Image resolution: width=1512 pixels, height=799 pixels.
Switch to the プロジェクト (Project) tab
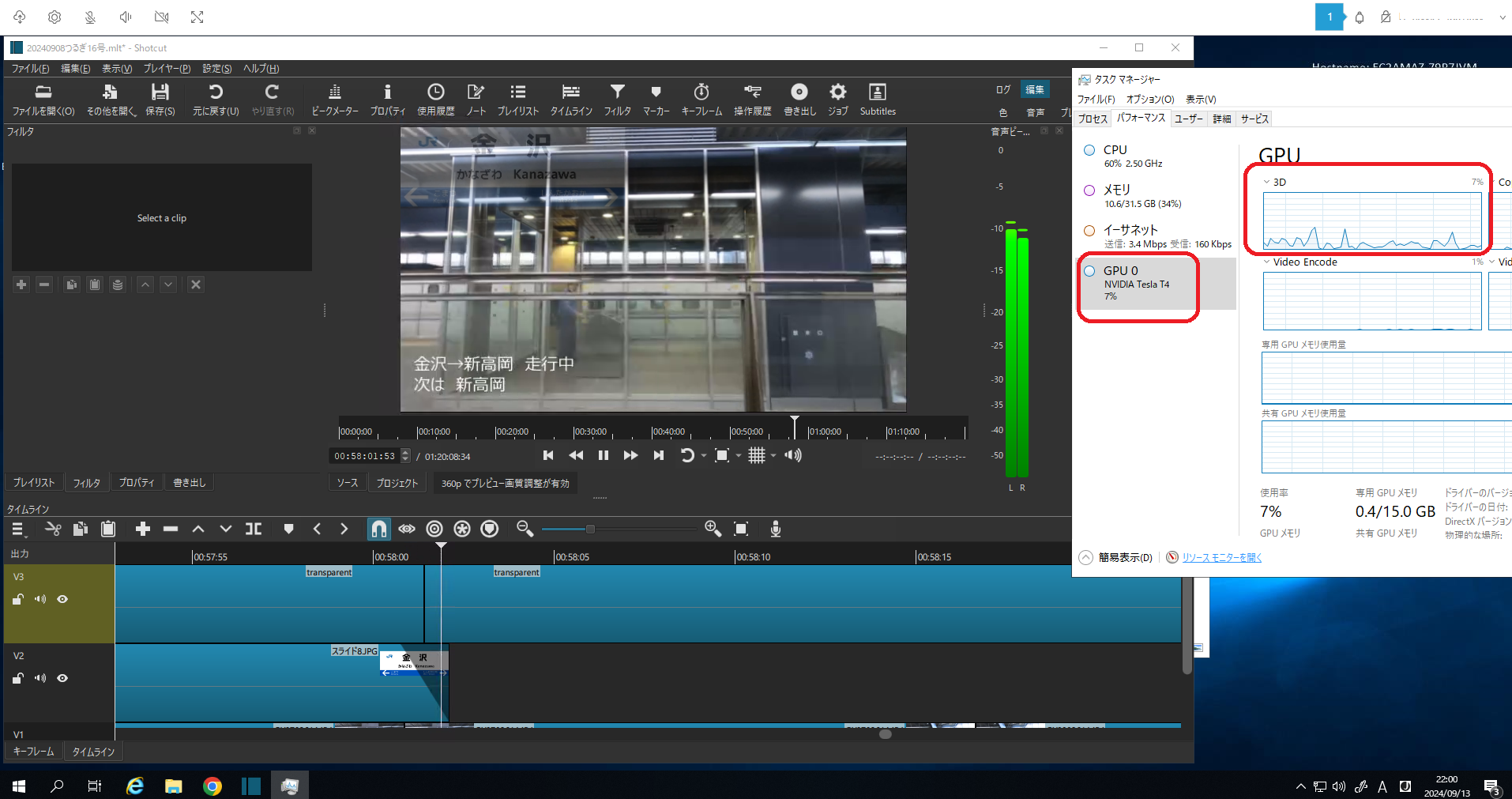pyautogui.click(x=397, y=482)
